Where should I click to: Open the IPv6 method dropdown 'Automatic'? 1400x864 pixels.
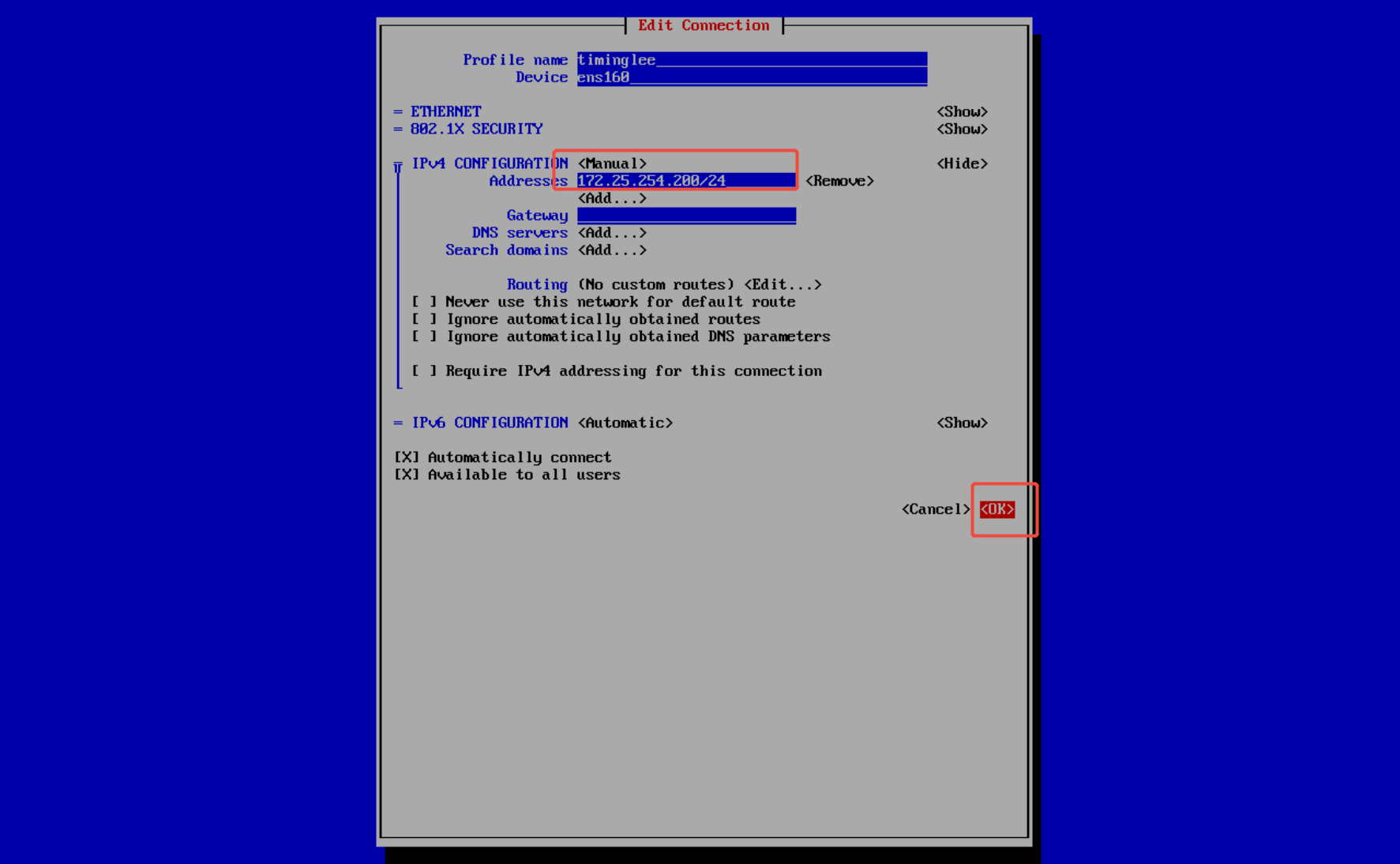coord(625,423)
